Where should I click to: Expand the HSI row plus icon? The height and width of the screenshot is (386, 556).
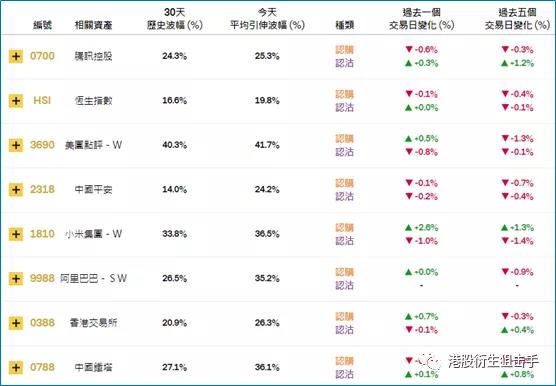16,101
